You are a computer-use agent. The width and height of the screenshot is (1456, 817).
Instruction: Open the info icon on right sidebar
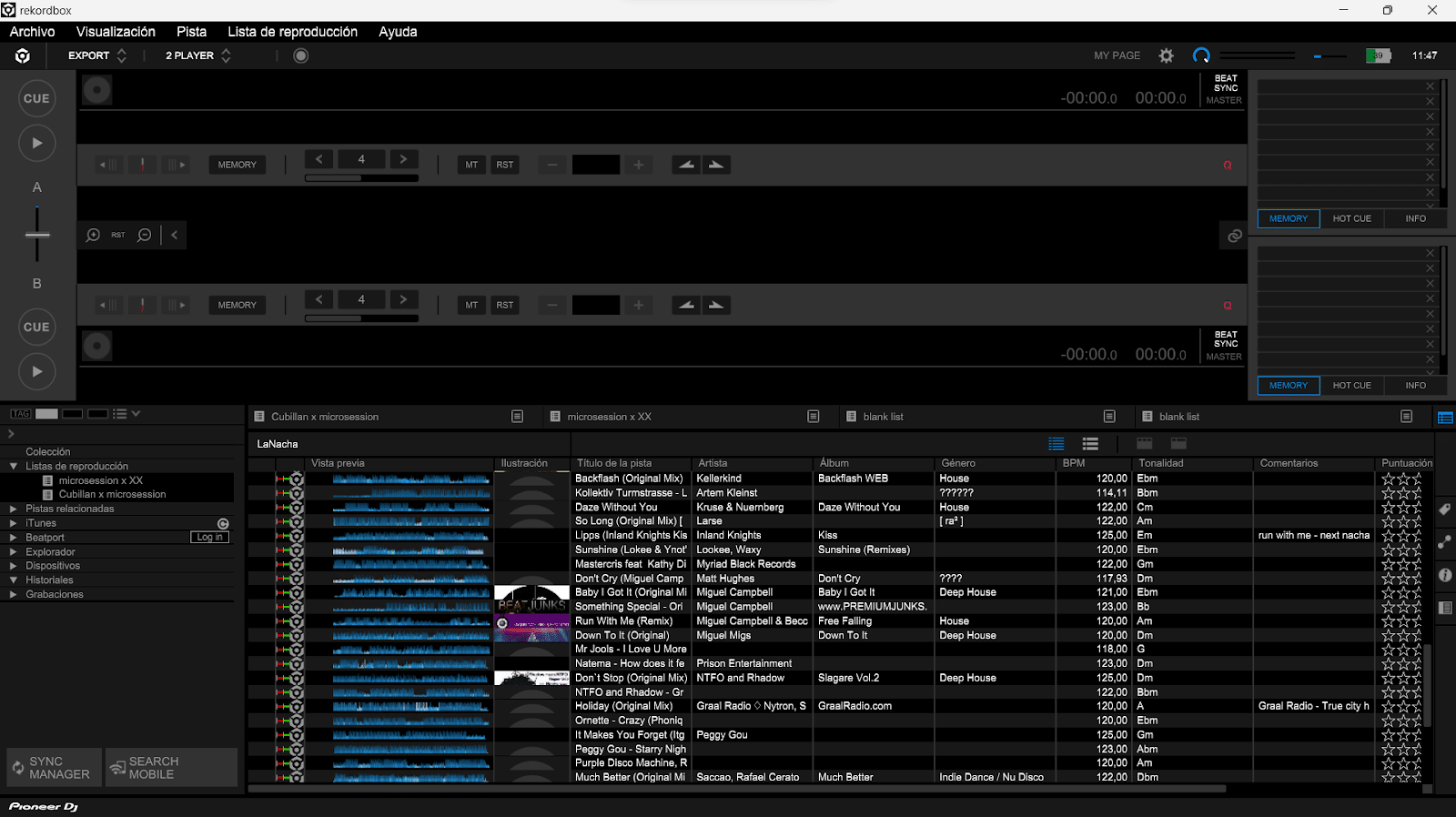coord(1445,575)
